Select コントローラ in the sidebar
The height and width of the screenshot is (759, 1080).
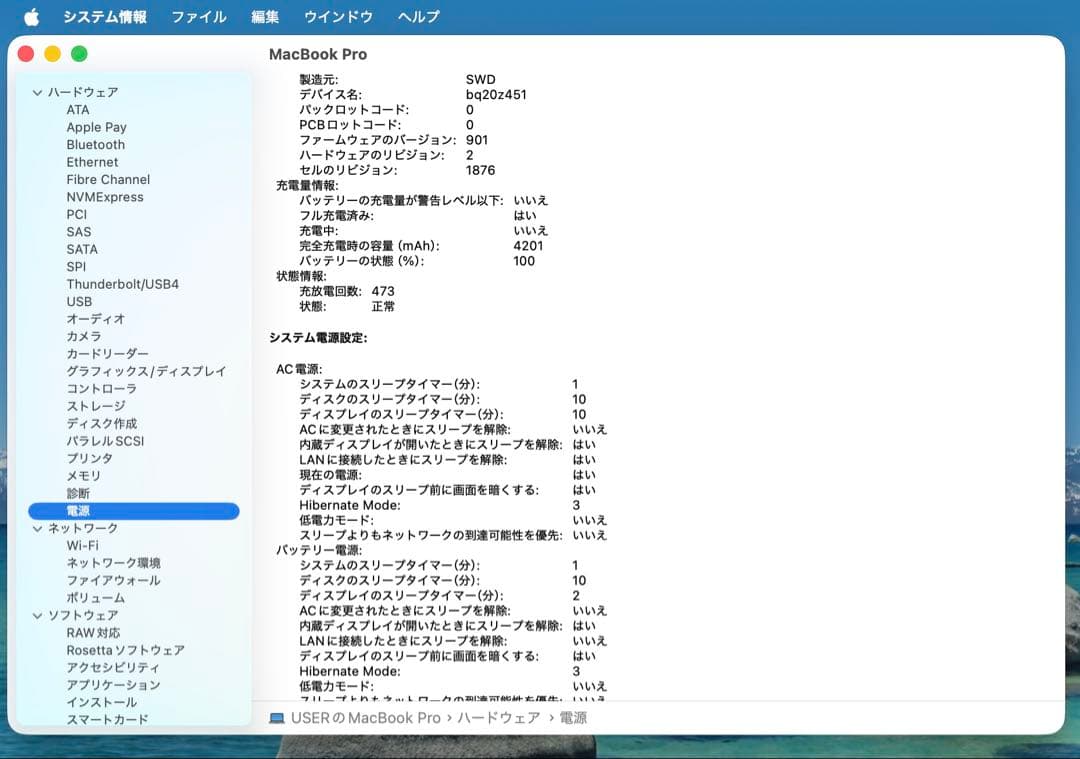[x=101, y=388]
